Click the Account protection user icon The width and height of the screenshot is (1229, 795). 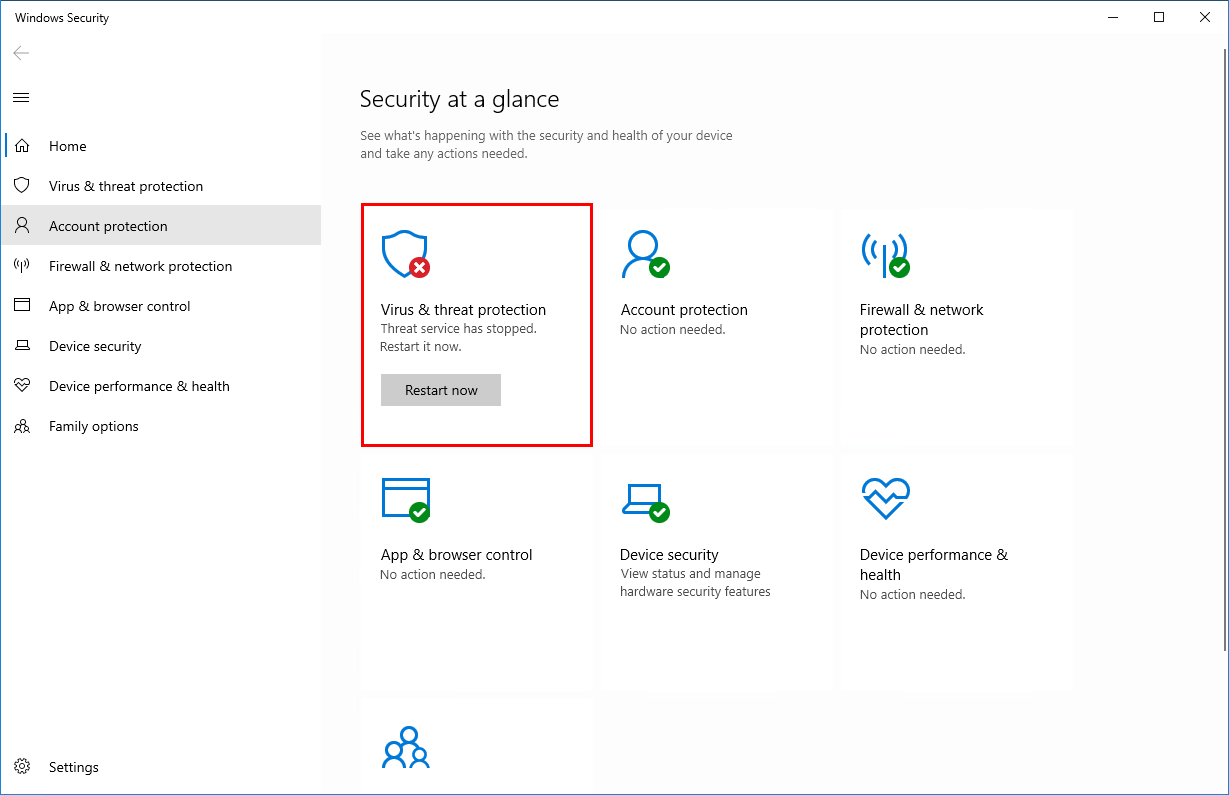click(644, 253)
